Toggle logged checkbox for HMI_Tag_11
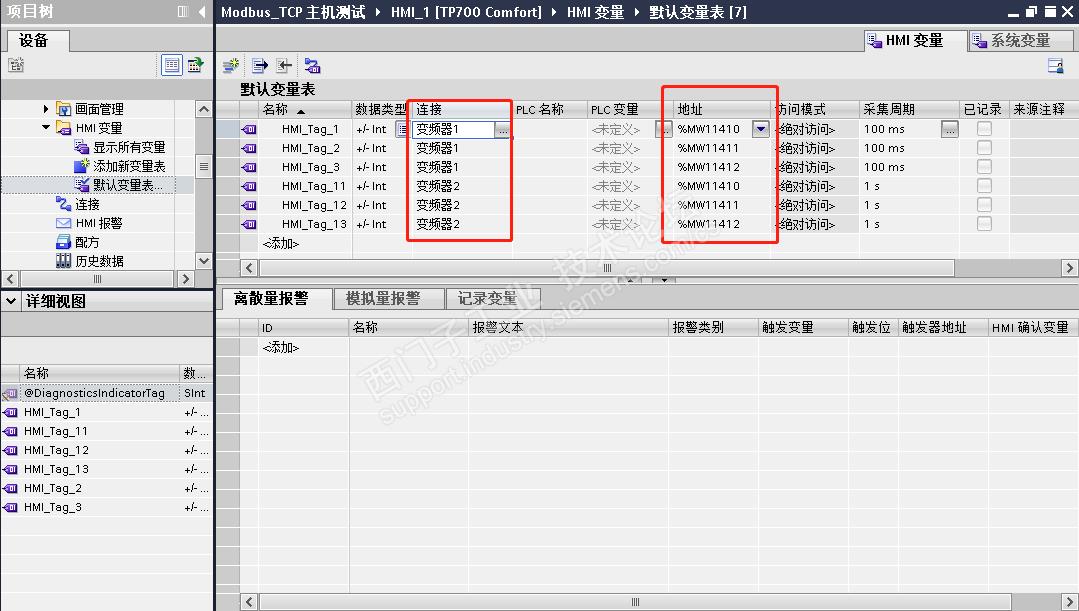The width and height of the screenshot is (1079, 611). click(985, 186)
